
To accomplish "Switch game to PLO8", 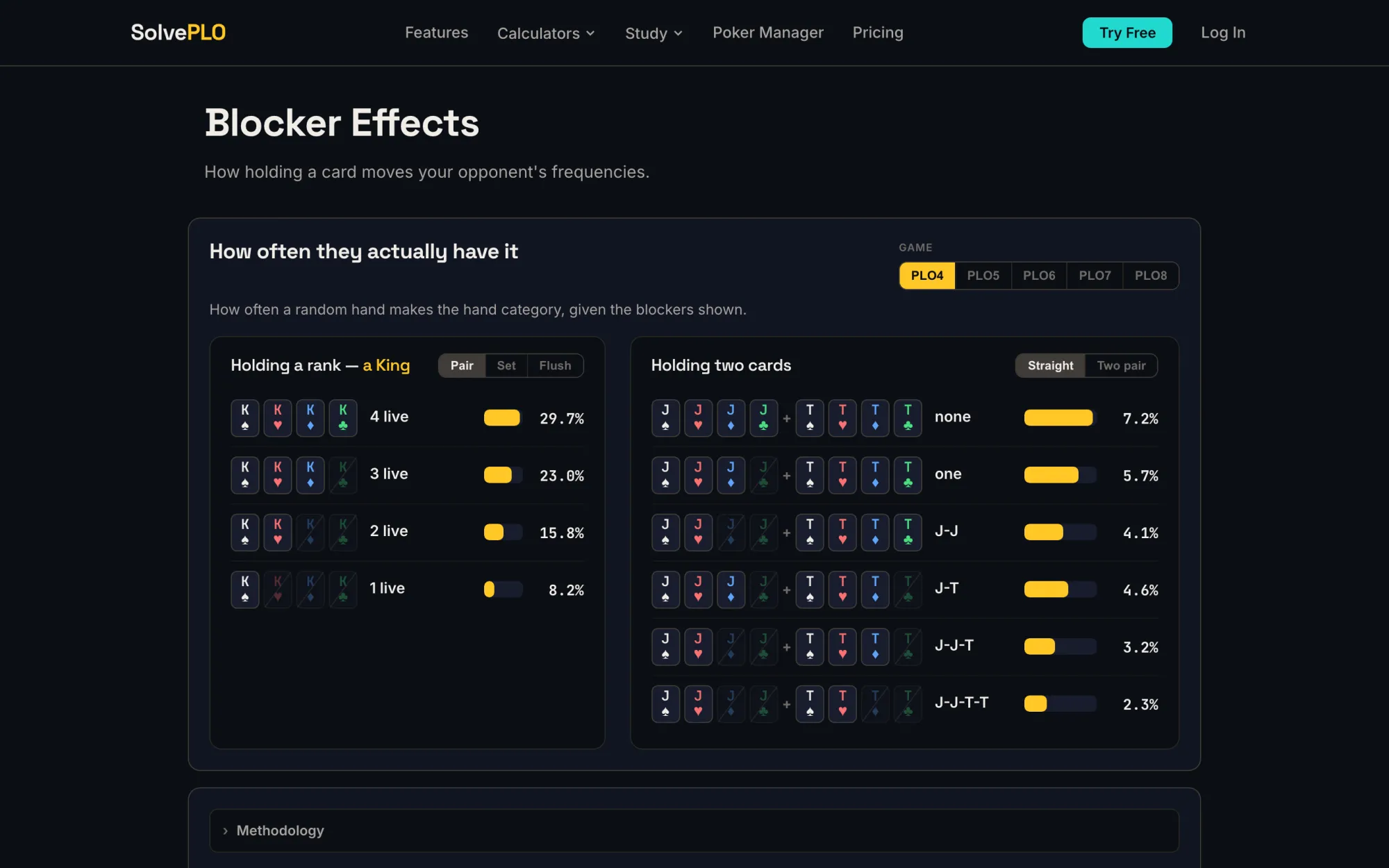I will click(x=1151, y=276).
